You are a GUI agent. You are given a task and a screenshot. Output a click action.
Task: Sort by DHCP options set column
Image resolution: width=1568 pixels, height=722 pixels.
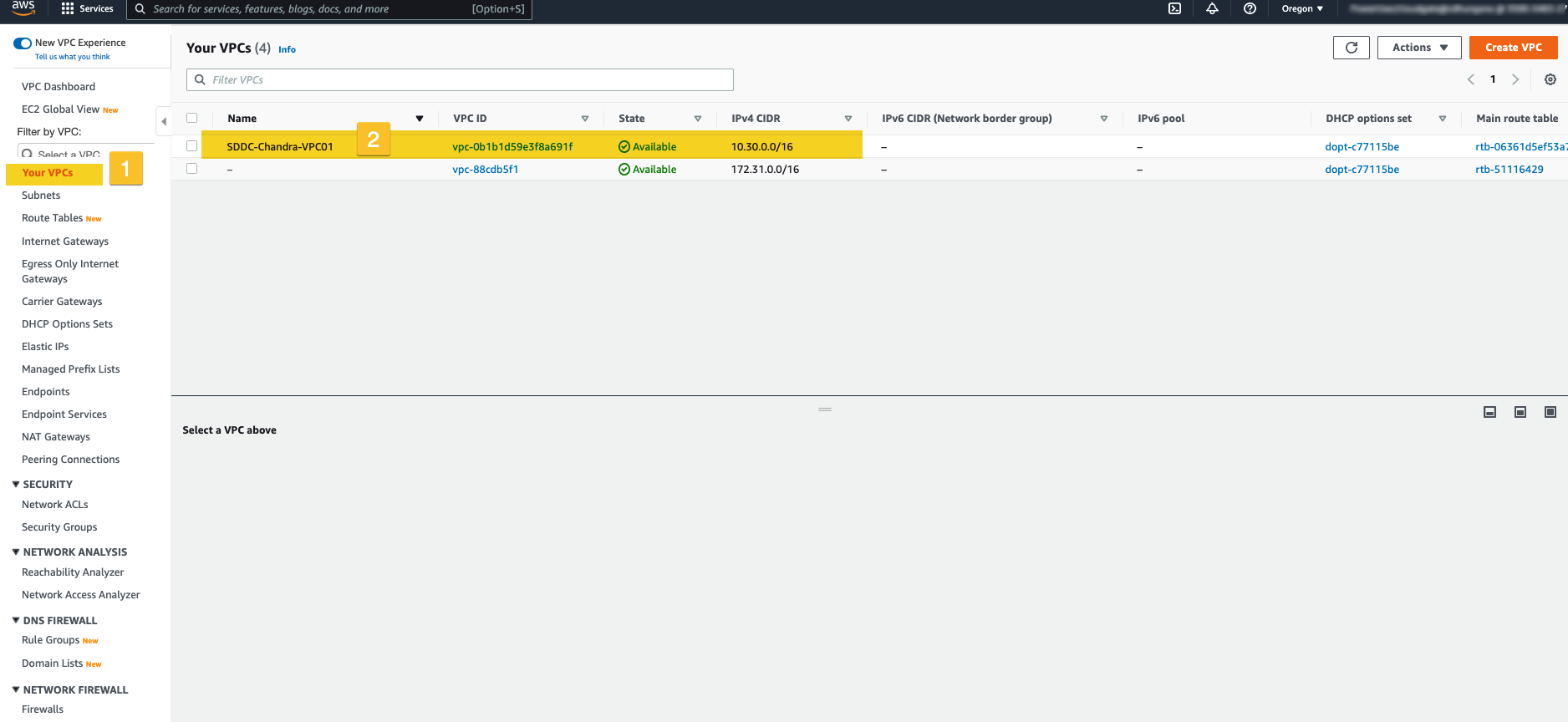tap(1443, 119)
